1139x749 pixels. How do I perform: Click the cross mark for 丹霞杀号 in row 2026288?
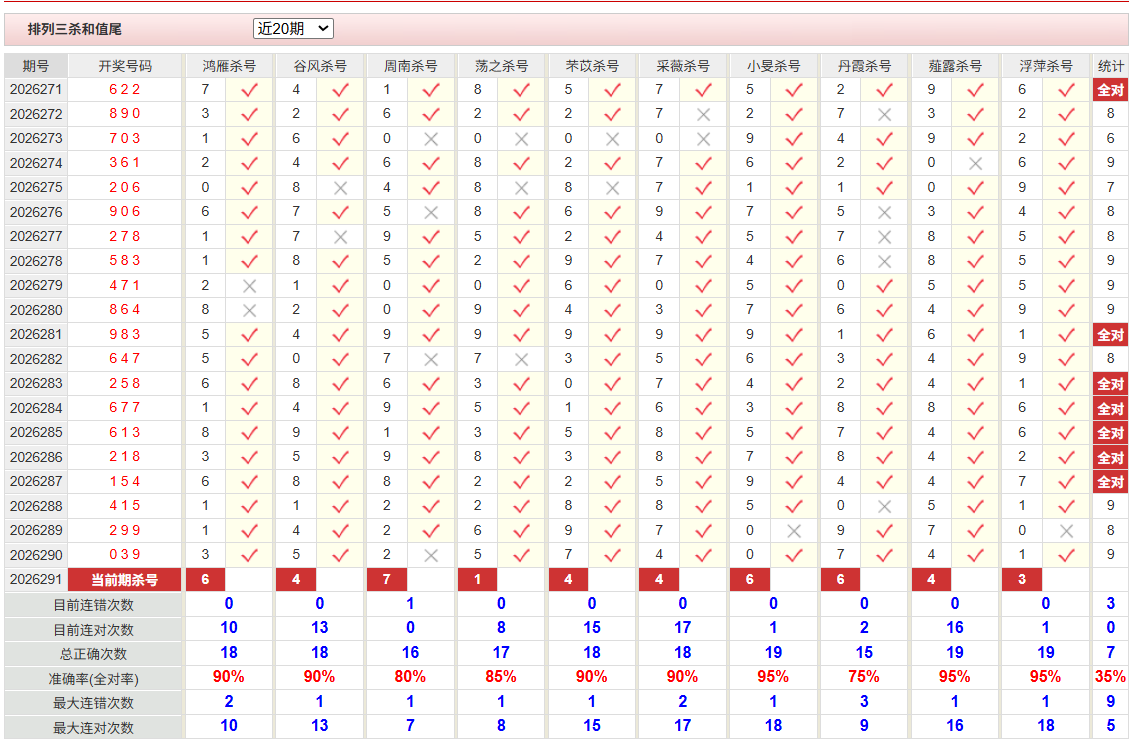pyautogui.click(x=884, y=506)
